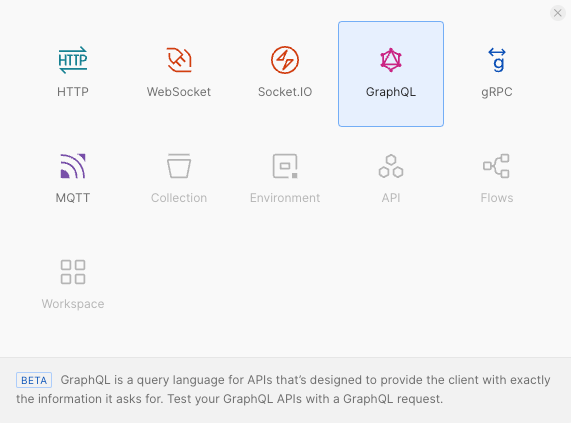Click the Environment label text
The height and width of the screenshot is (423, 571).
coord(285,198)
